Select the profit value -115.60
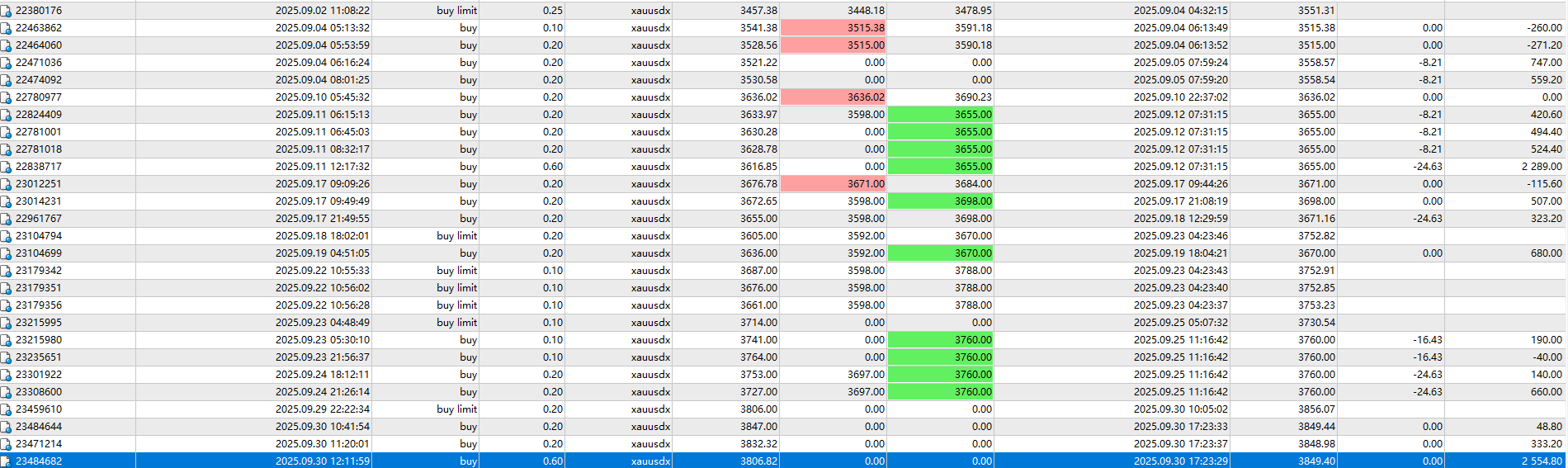The image size is (1568, 468). pyautogui.click(x=1544, y=184)
